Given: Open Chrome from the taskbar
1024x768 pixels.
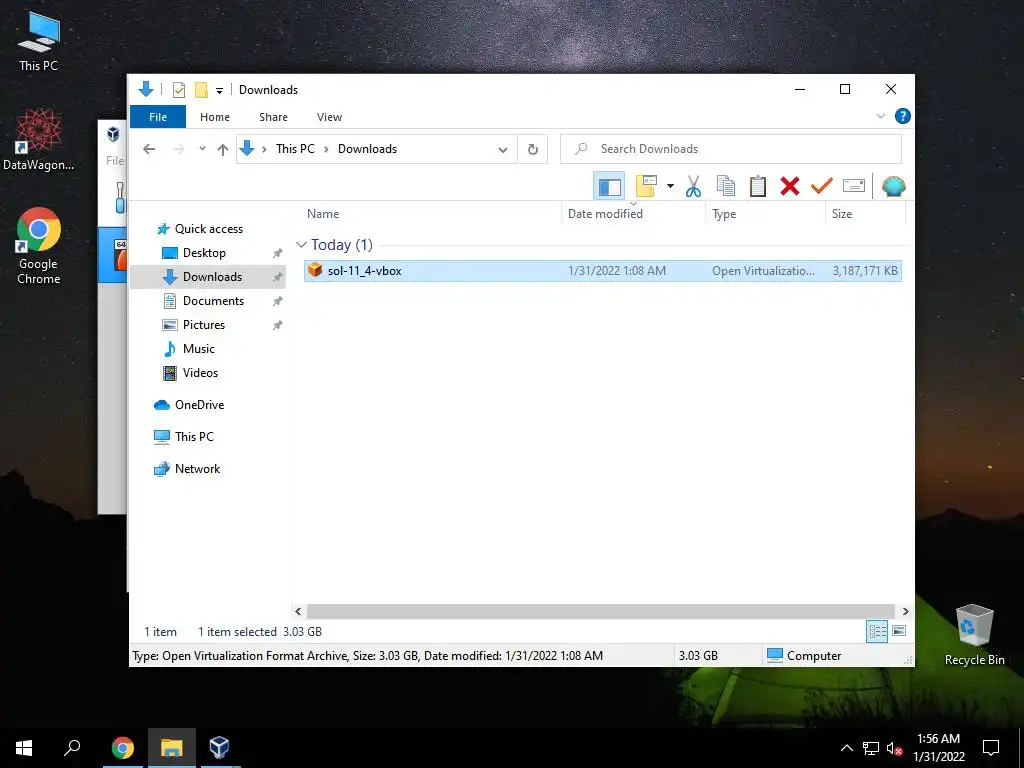Looking at the screenshot, I should click(122, 748).
